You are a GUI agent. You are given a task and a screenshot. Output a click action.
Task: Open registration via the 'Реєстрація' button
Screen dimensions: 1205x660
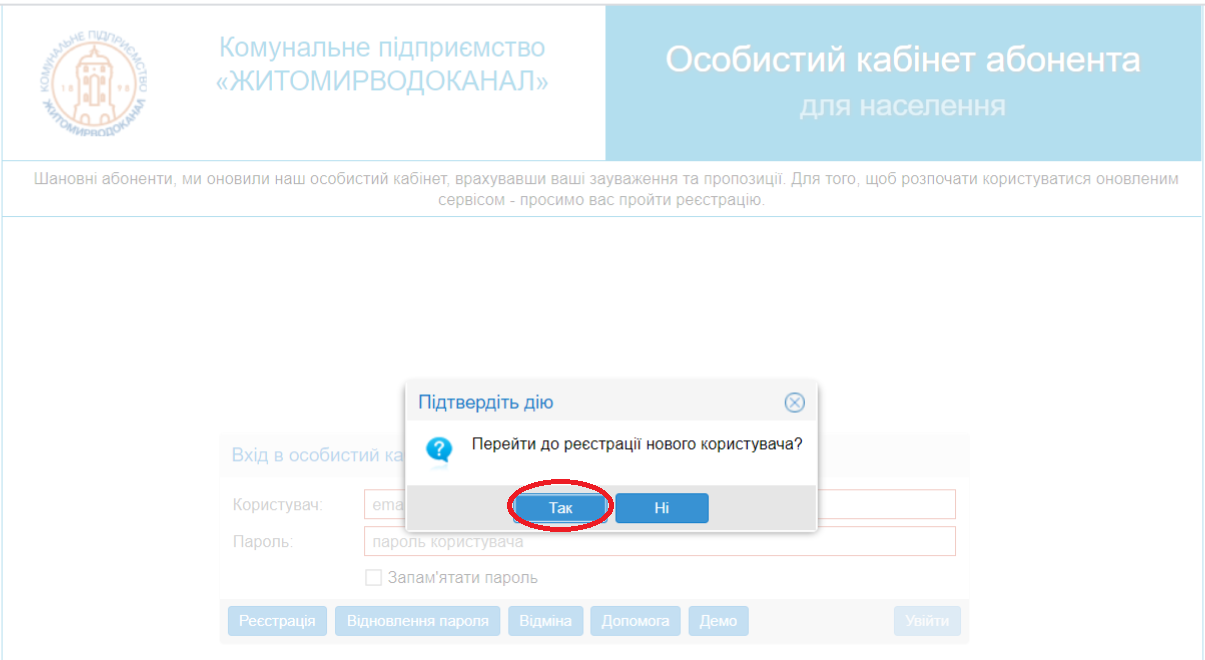point(277,621)
